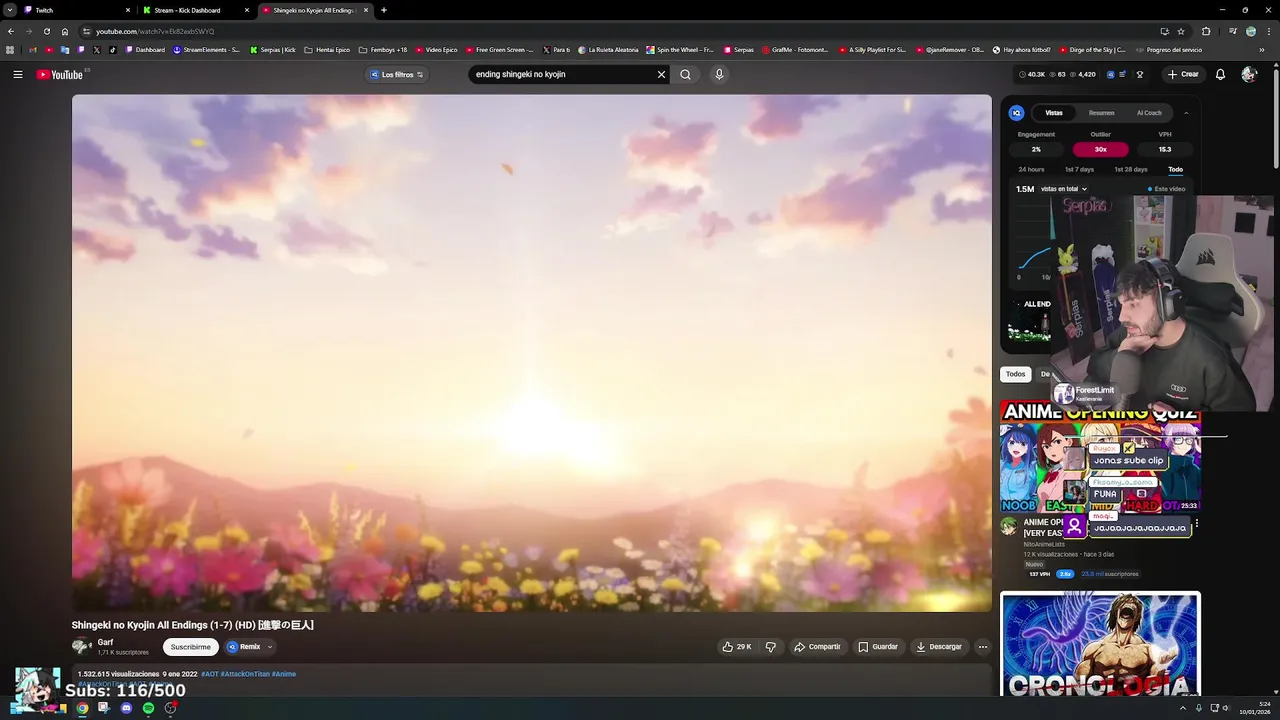
Task: Click the Compartir share button
Action: point(817,647)
